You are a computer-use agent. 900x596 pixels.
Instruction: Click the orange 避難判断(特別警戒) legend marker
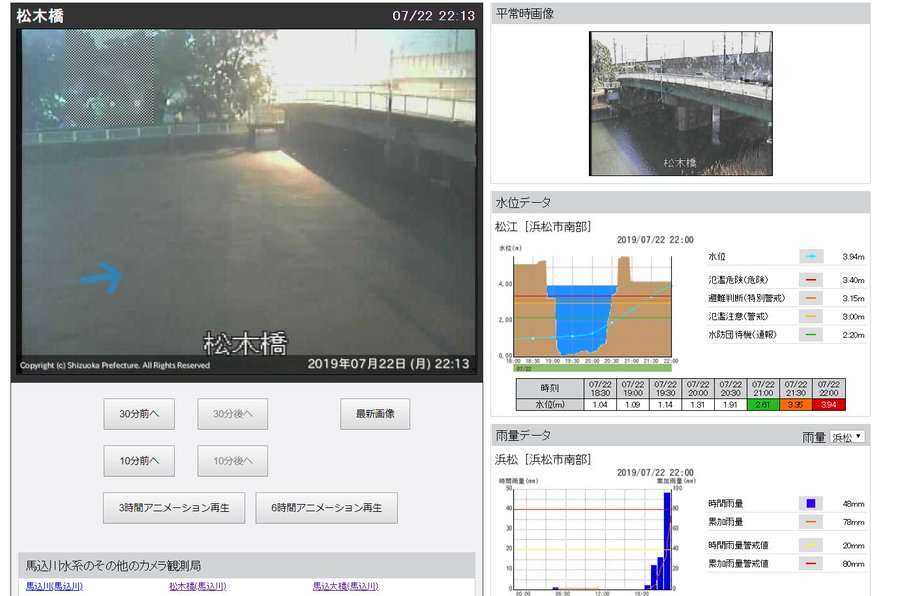(811, 299)
